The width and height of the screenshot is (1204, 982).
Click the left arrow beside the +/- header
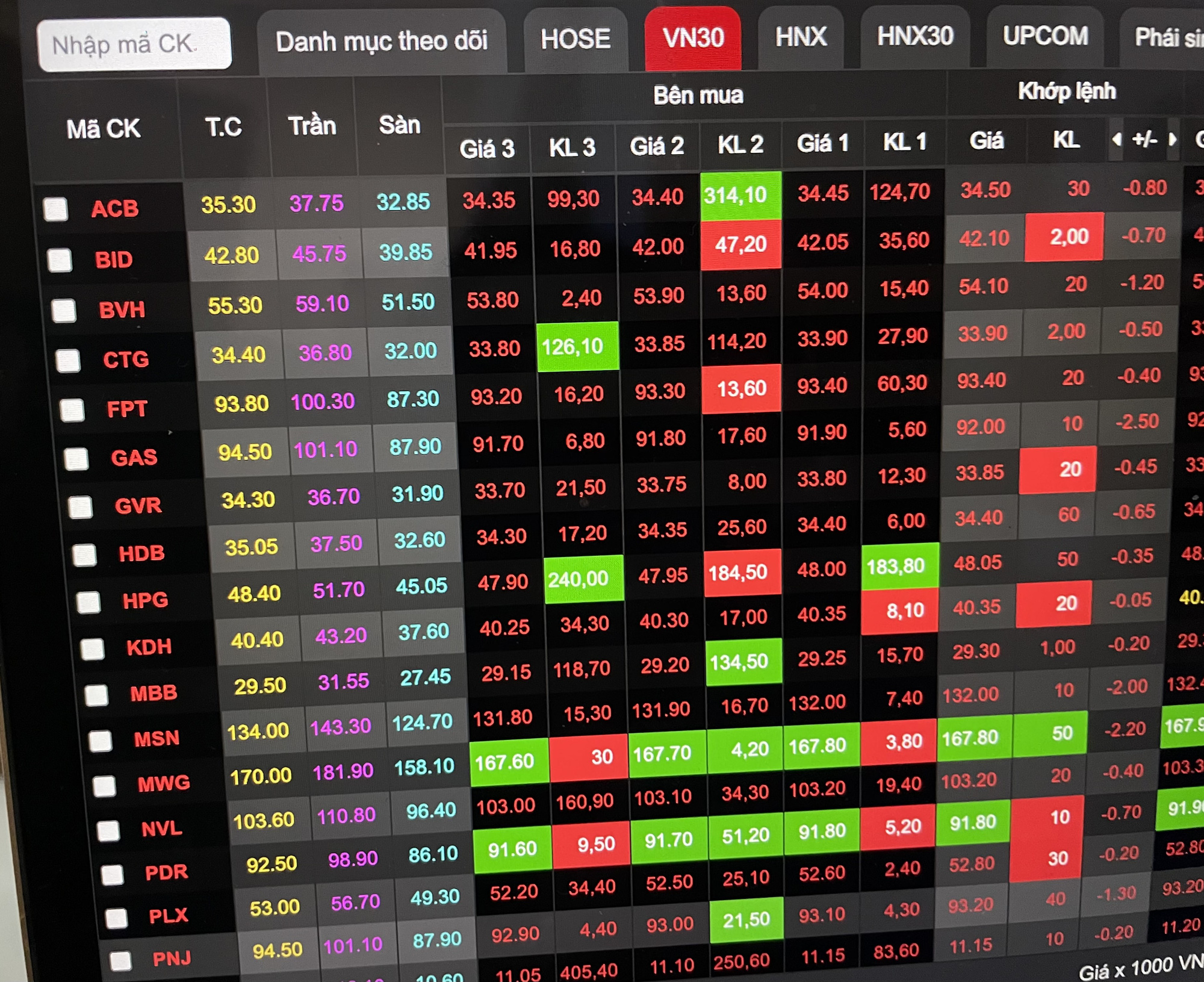coord(1117,140)
